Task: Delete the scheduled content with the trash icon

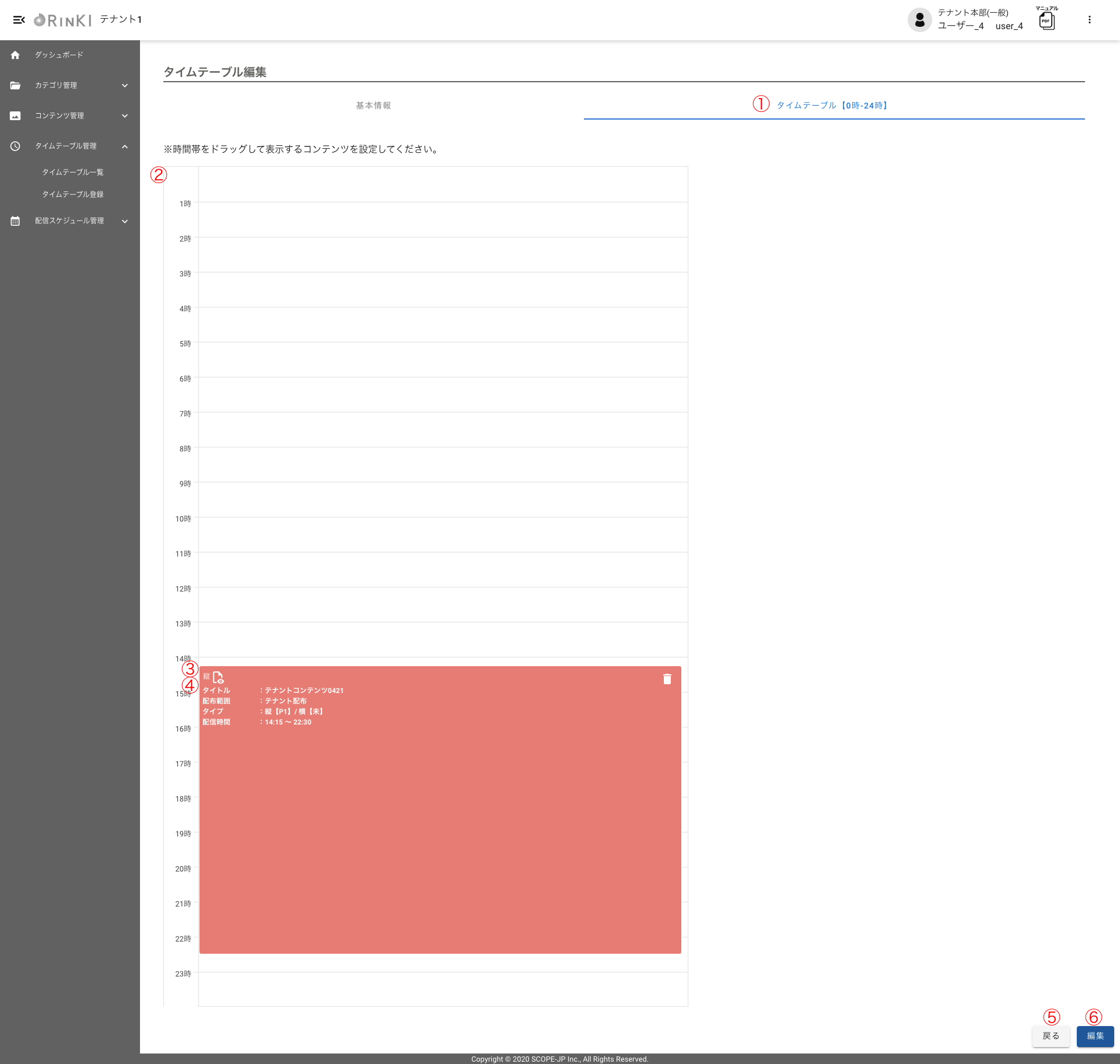Action: coord(667,679)
